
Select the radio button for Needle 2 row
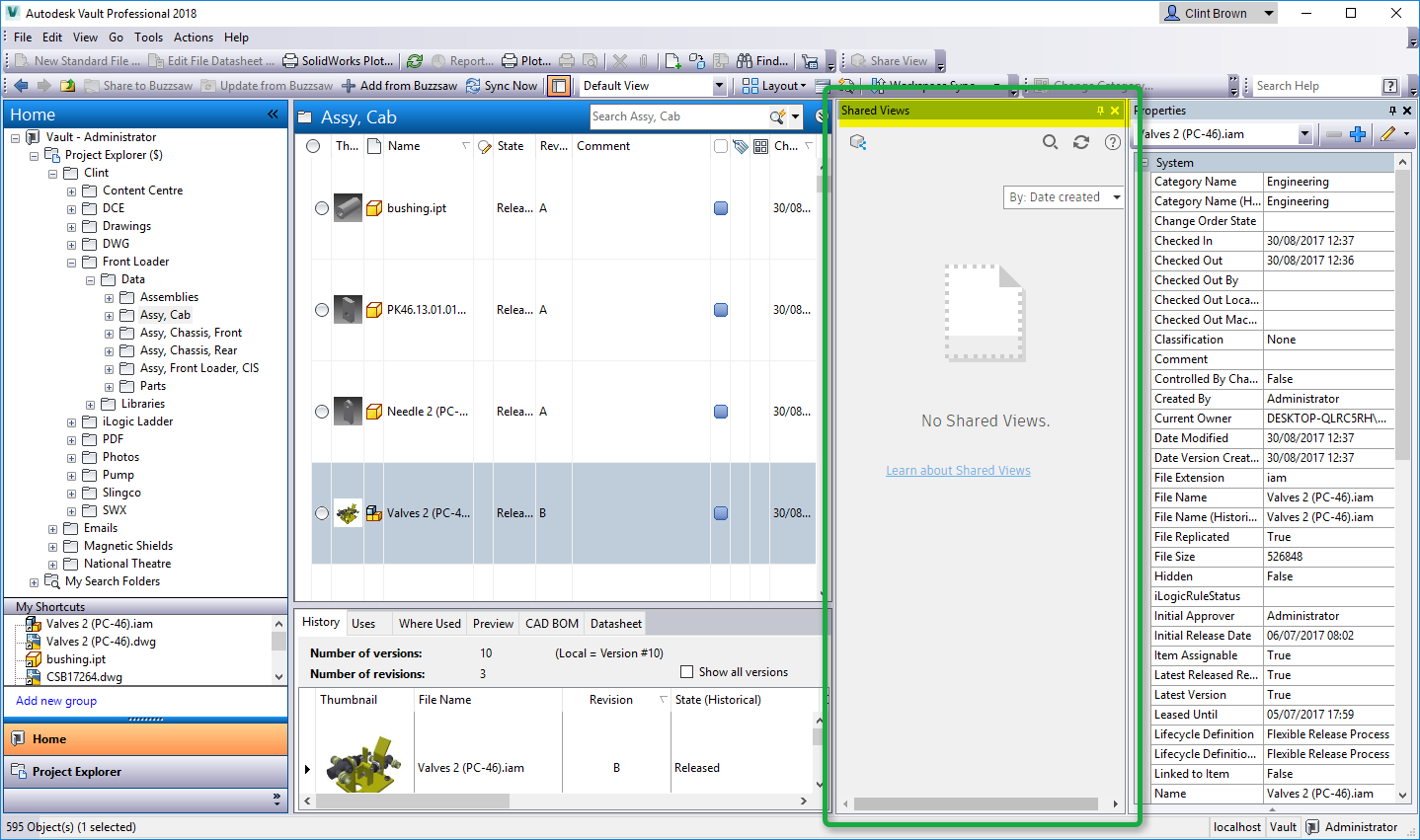[322, 412]
